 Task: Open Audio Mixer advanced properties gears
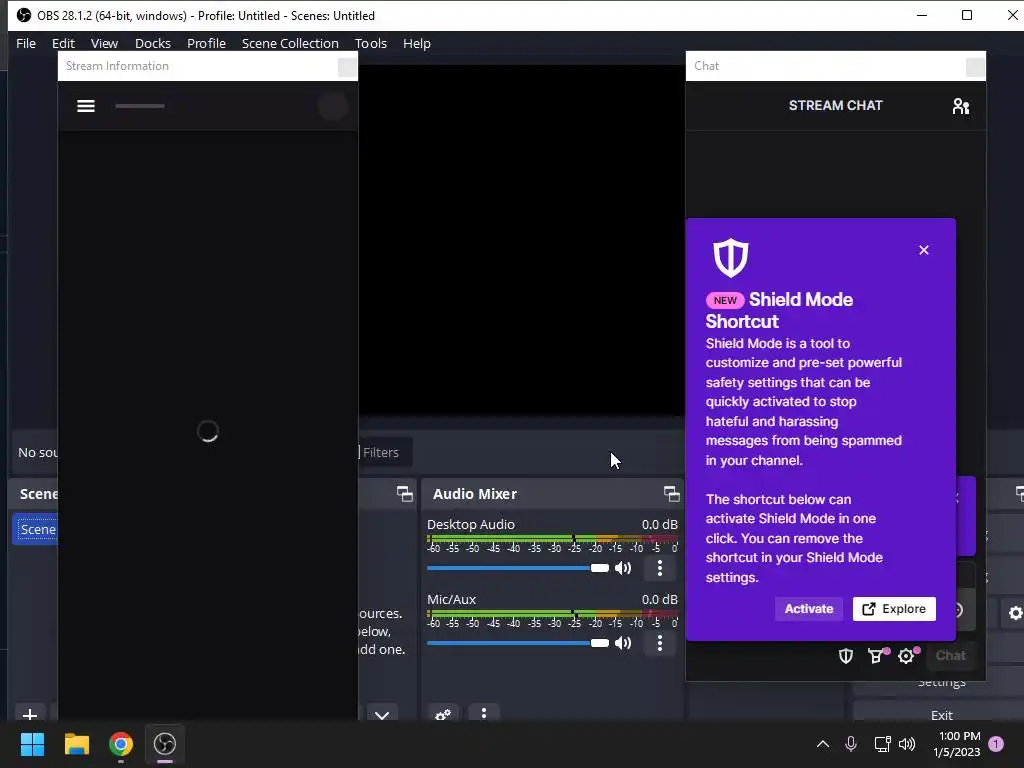click(443, 713)
